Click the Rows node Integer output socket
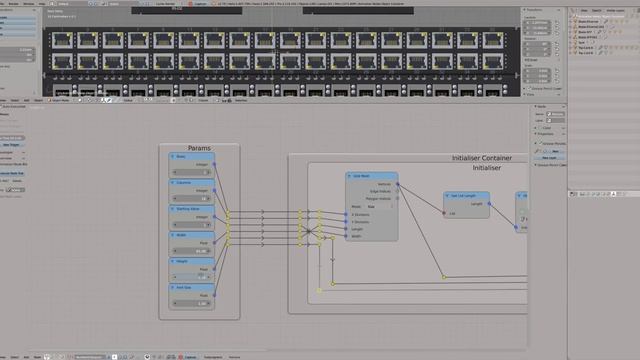This screenshot has height=360, width=640. [x=214, y=164]
